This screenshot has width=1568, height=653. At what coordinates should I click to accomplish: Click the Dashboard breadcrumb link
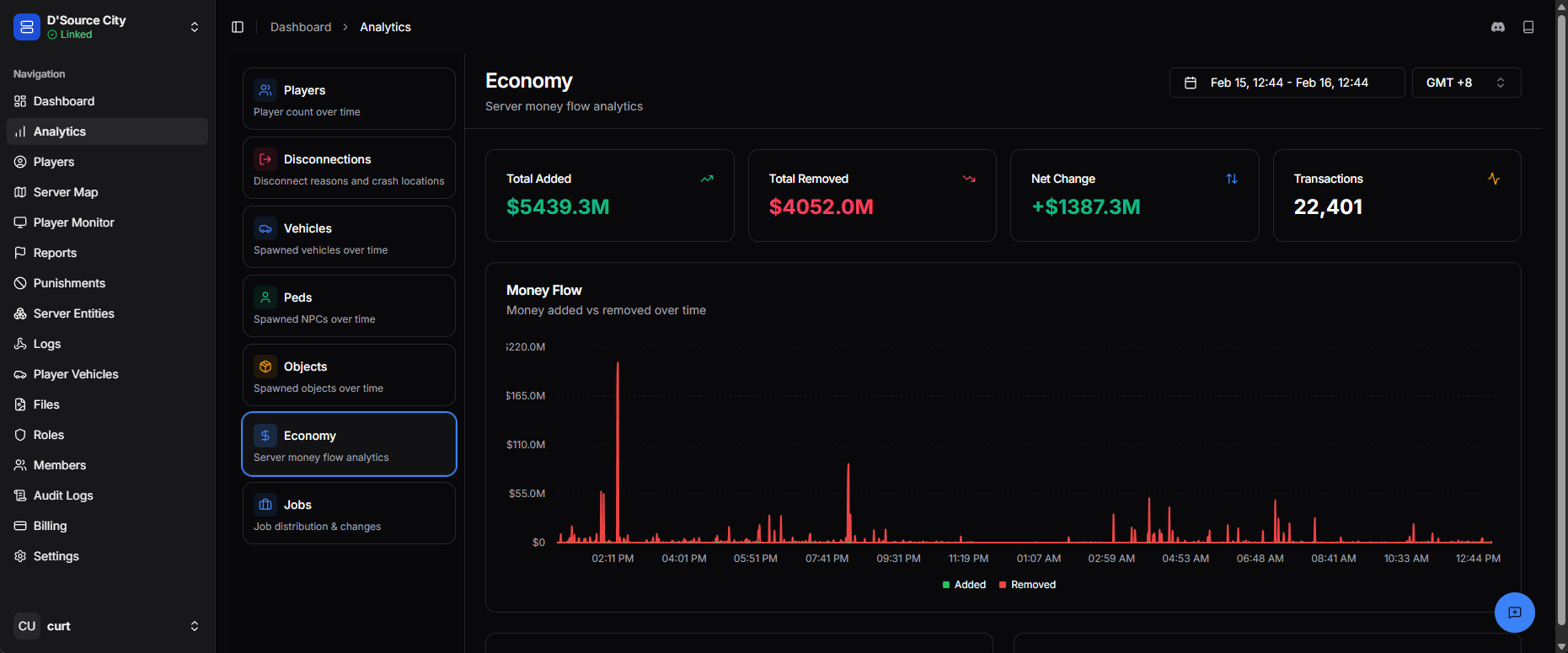point(301,27)
